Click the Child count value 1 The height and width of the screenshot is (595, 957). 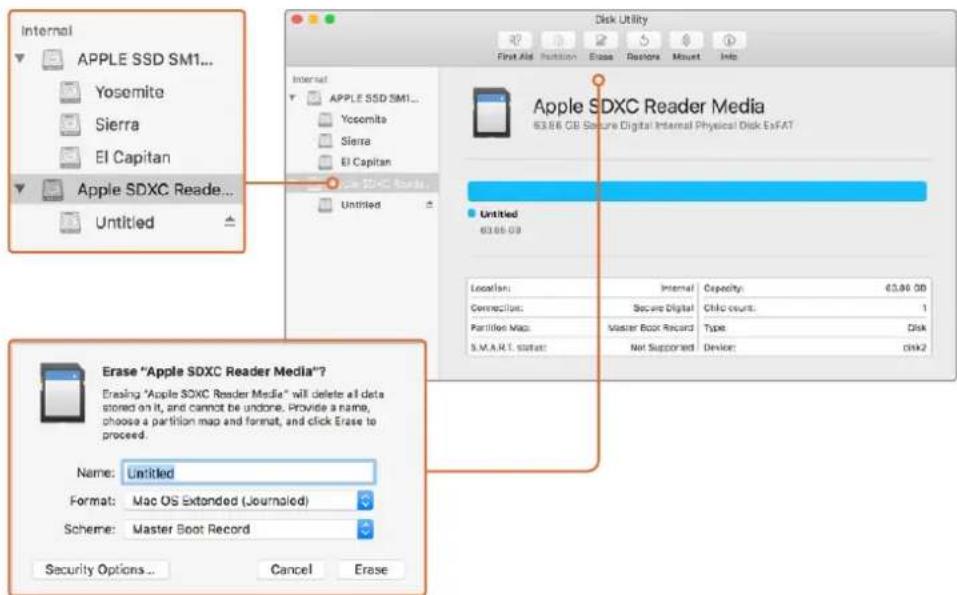[924, 308]
